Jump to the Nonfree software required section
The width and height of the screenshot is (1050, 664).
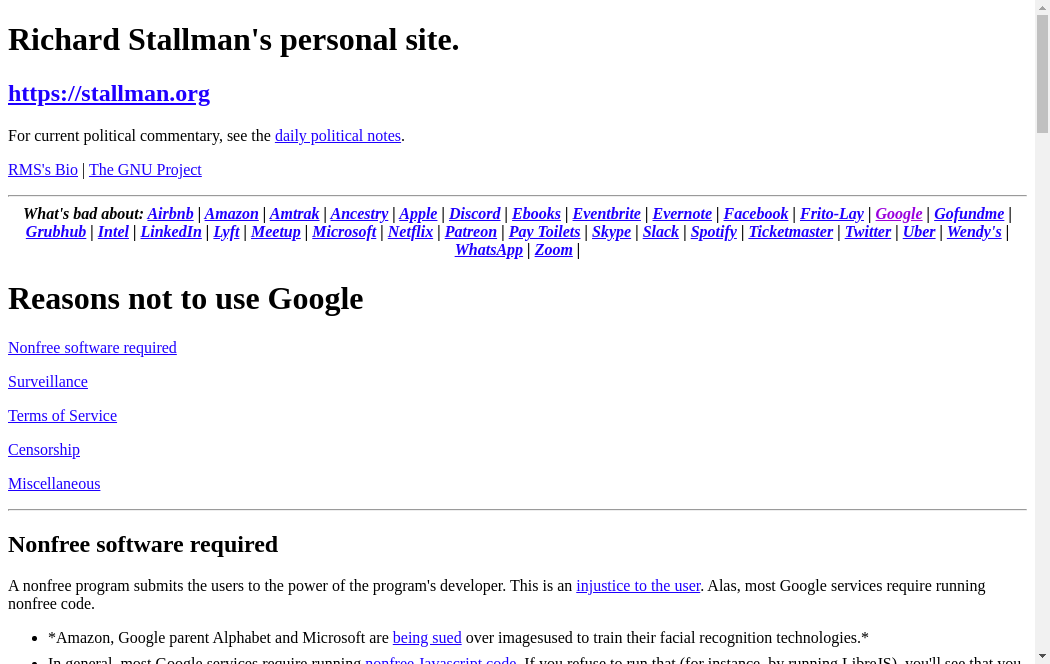pyautogui.click(x=92, y=348)
